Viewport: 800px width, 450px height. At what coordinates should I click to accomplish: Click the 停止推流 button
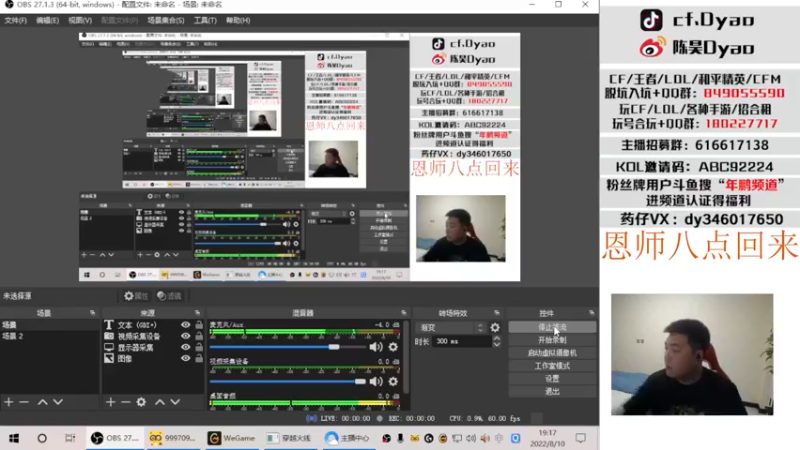pyautogui.click(x=552, y=327)
